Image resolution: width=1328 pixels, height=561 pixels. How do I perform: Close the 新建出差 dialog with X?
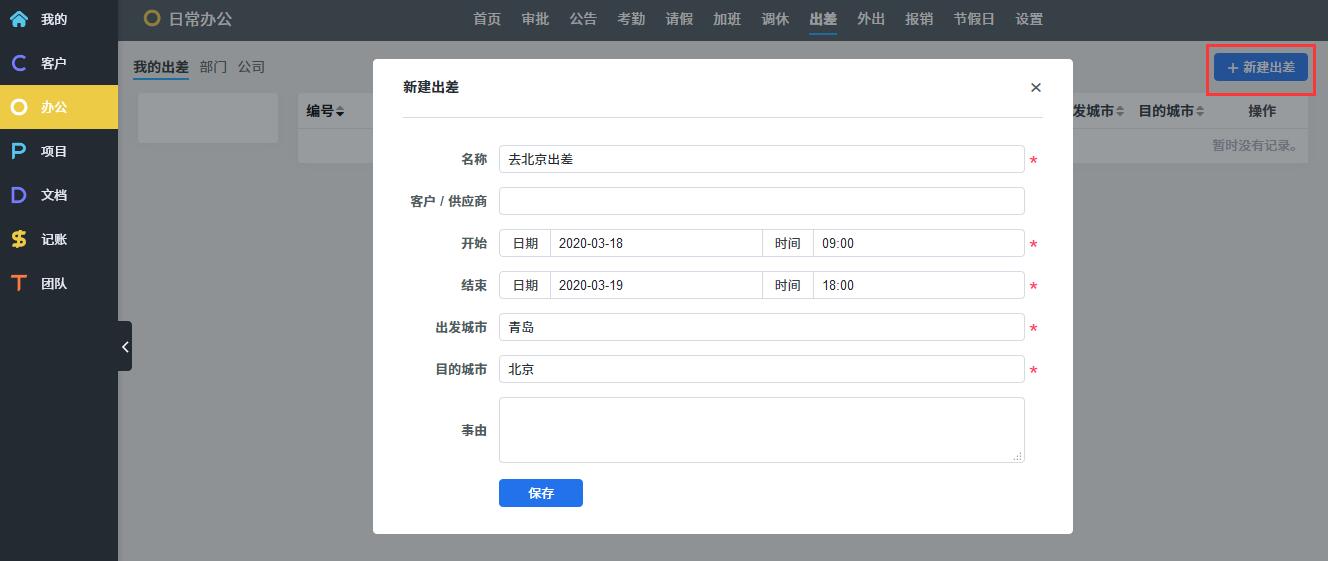click(1035, 88)
